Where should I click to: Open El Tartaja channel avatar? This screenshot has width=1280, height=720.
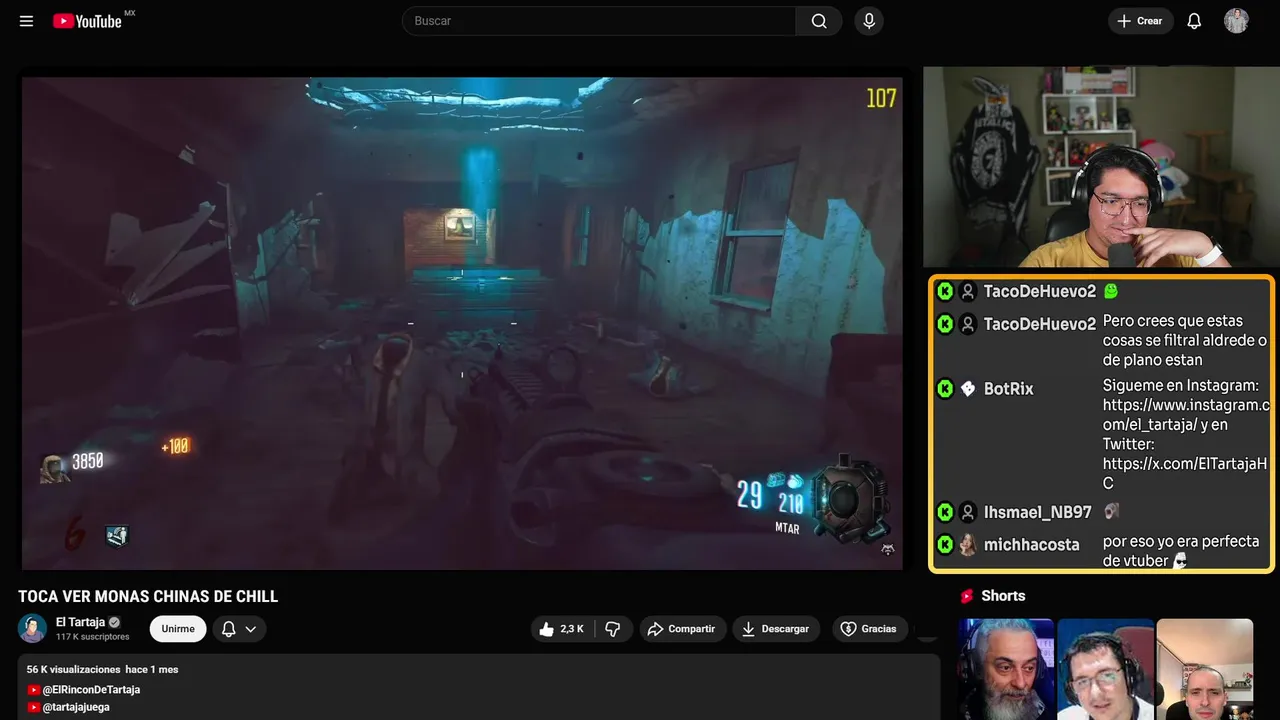(32, 628)
